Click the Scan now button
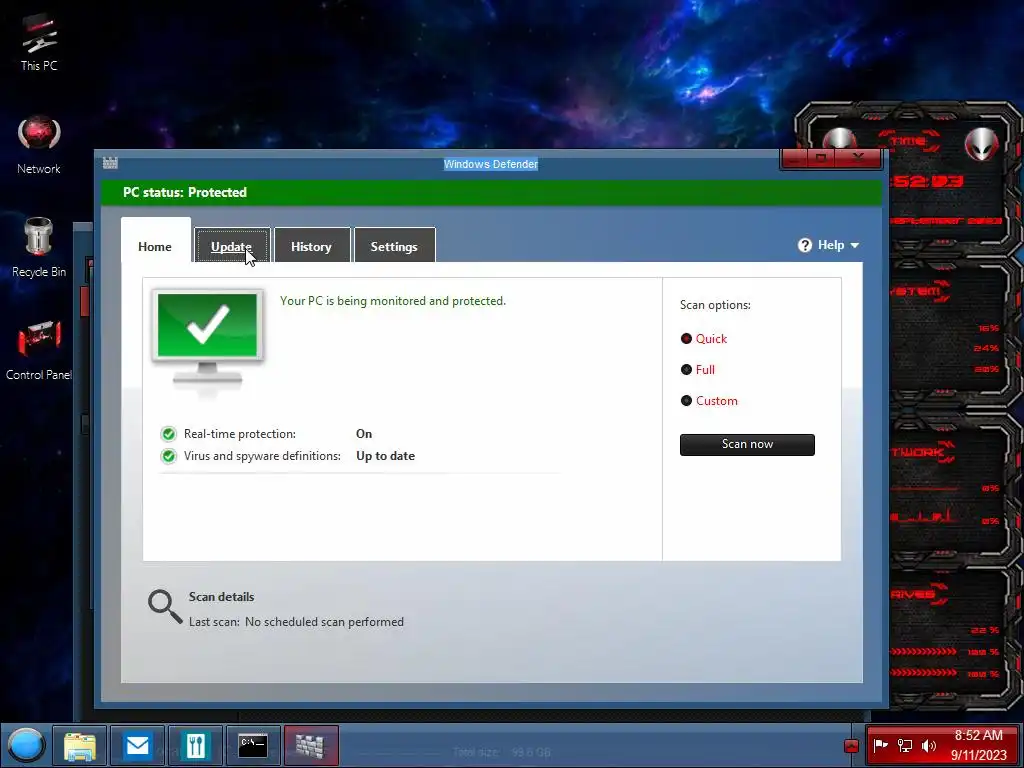 (747, 444)
